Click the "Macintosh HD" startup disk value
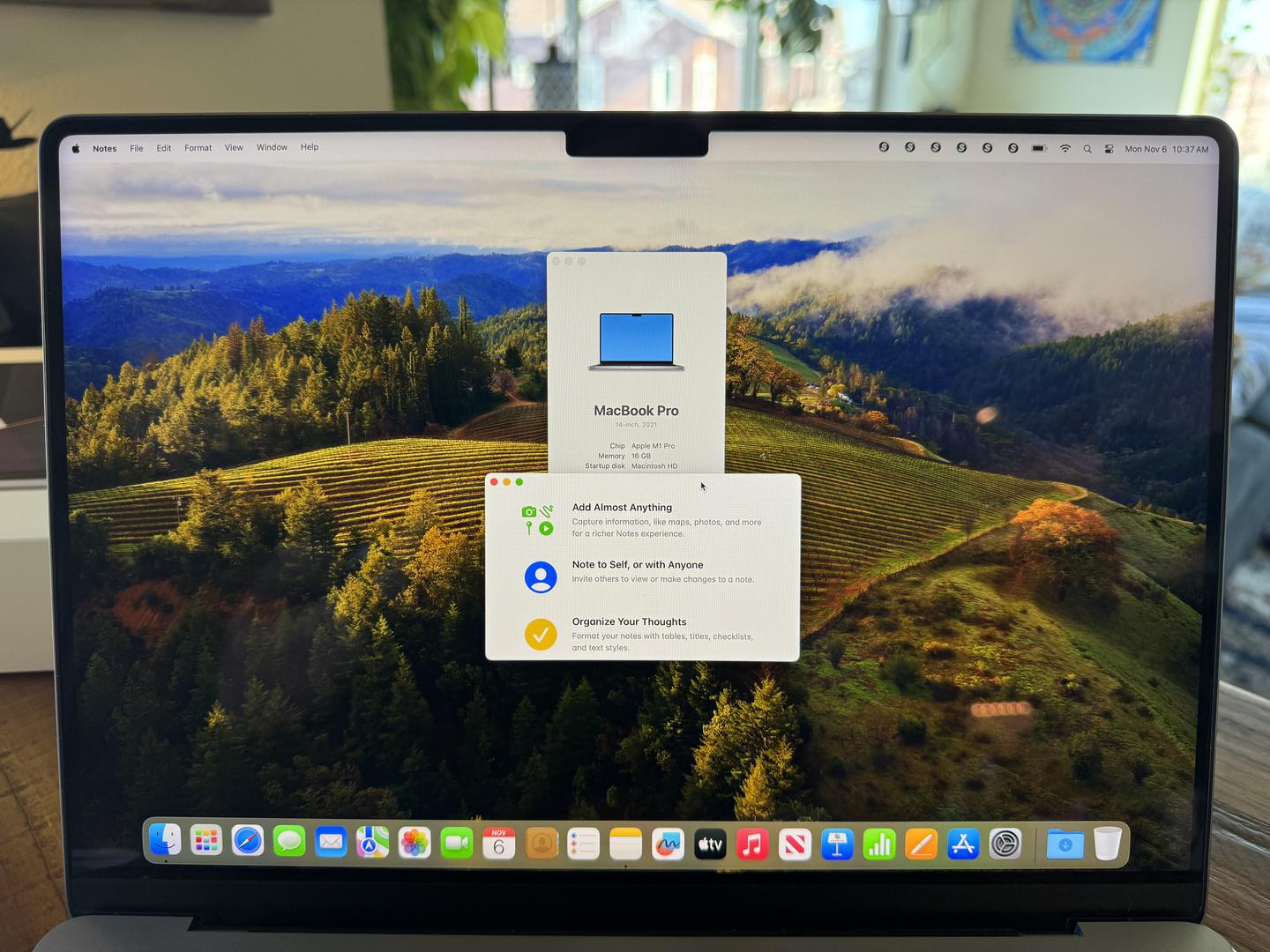Screen dimensions: 1270x952 (x=654, y=466)
